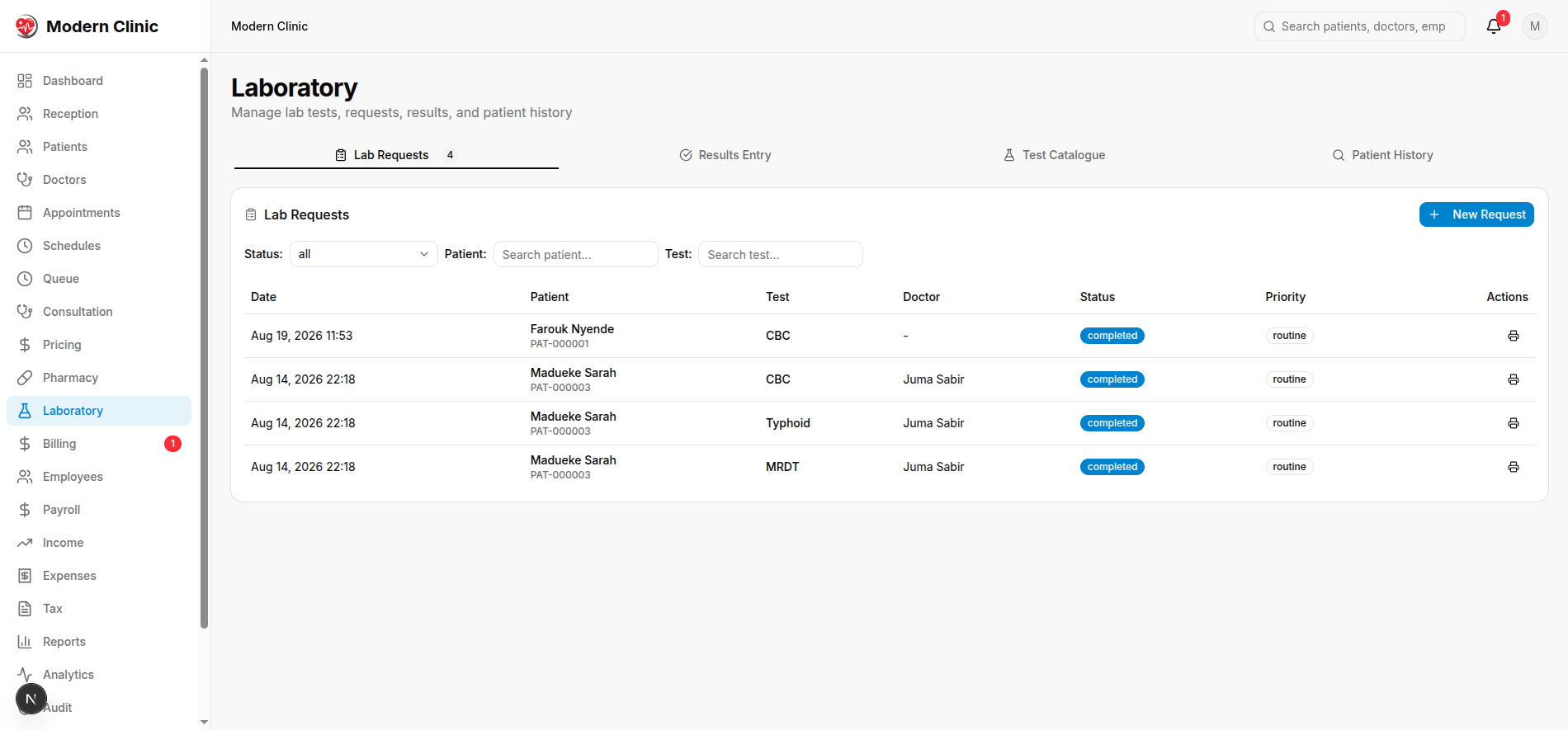Click the Test column header
The width and height of the screenshot is (1568, 730).
(777, 297)
